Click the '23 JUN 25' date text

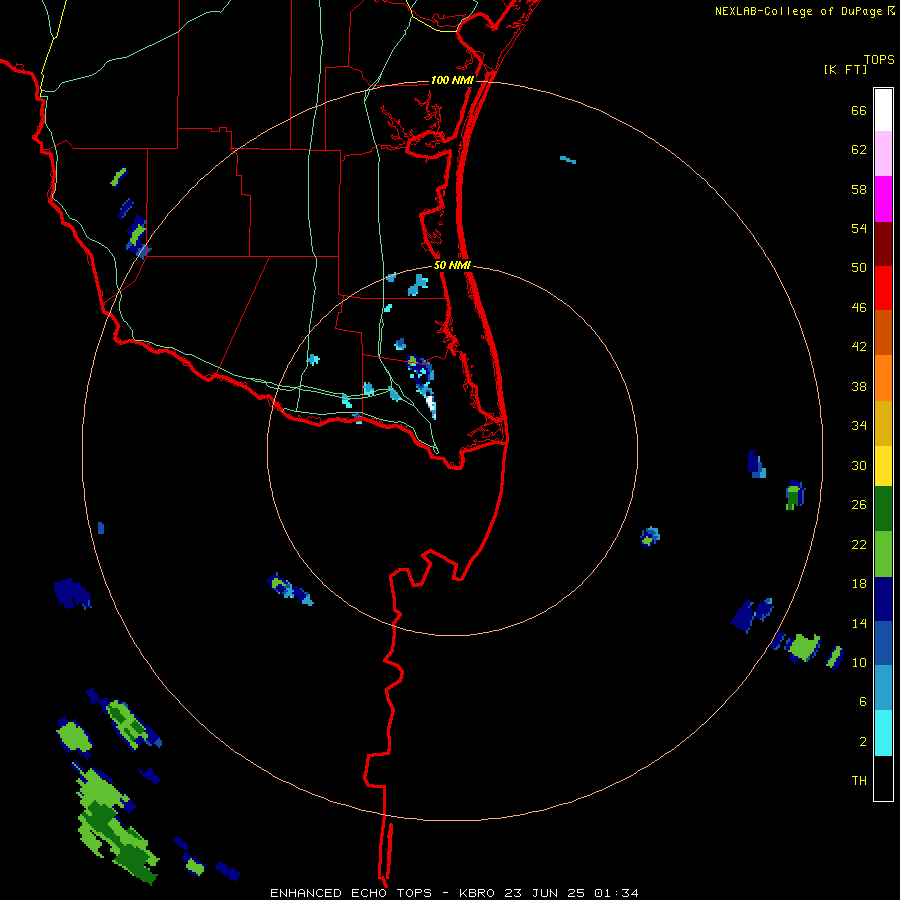tap(544, 893)
